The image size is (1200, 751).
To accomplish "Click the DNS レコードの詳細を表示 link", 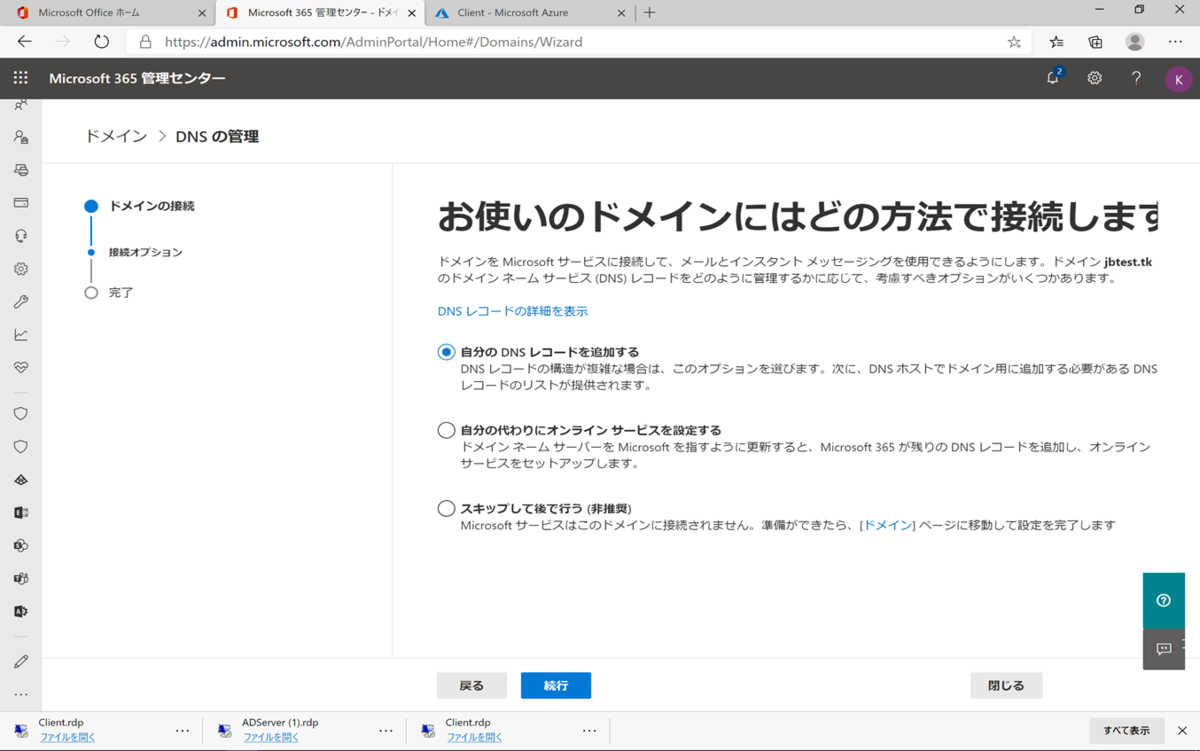I will 513,311.
